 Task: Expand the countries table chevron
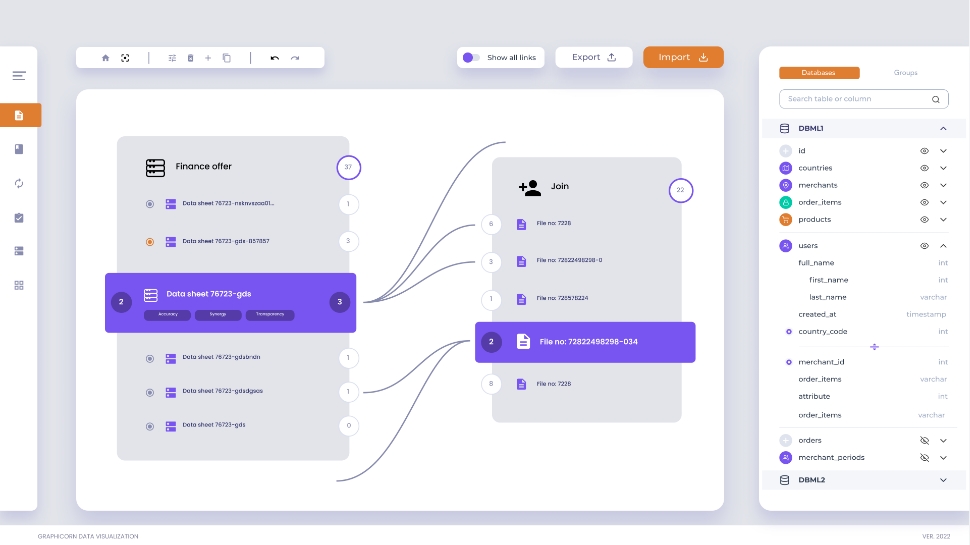(943, 168)
